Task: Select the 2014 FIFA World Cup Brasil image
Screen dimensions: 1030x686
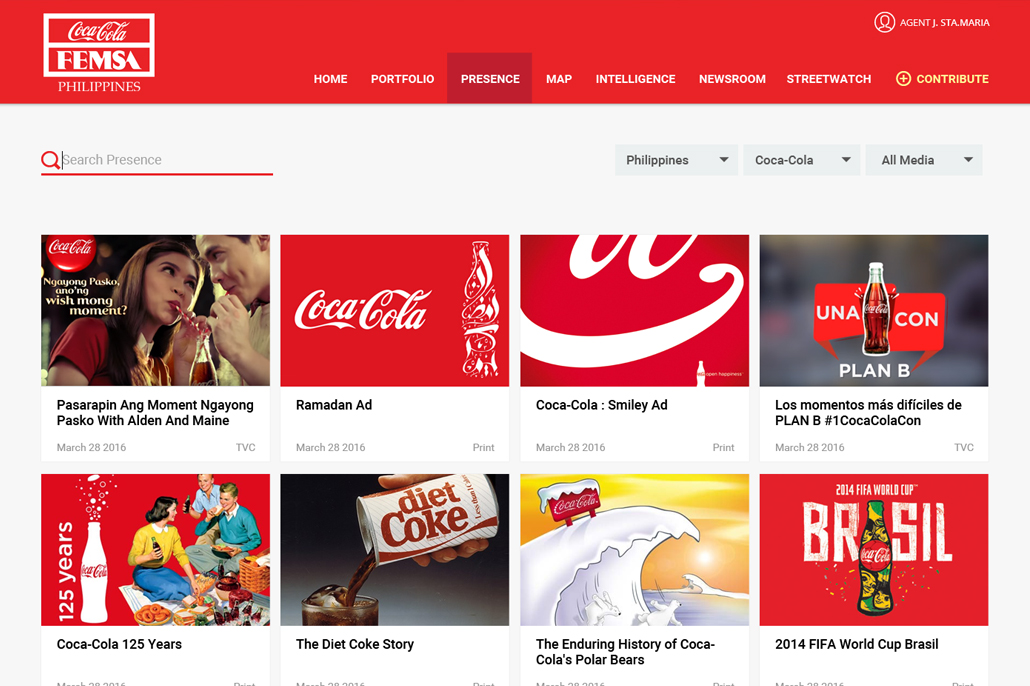Action: point(873,549)
